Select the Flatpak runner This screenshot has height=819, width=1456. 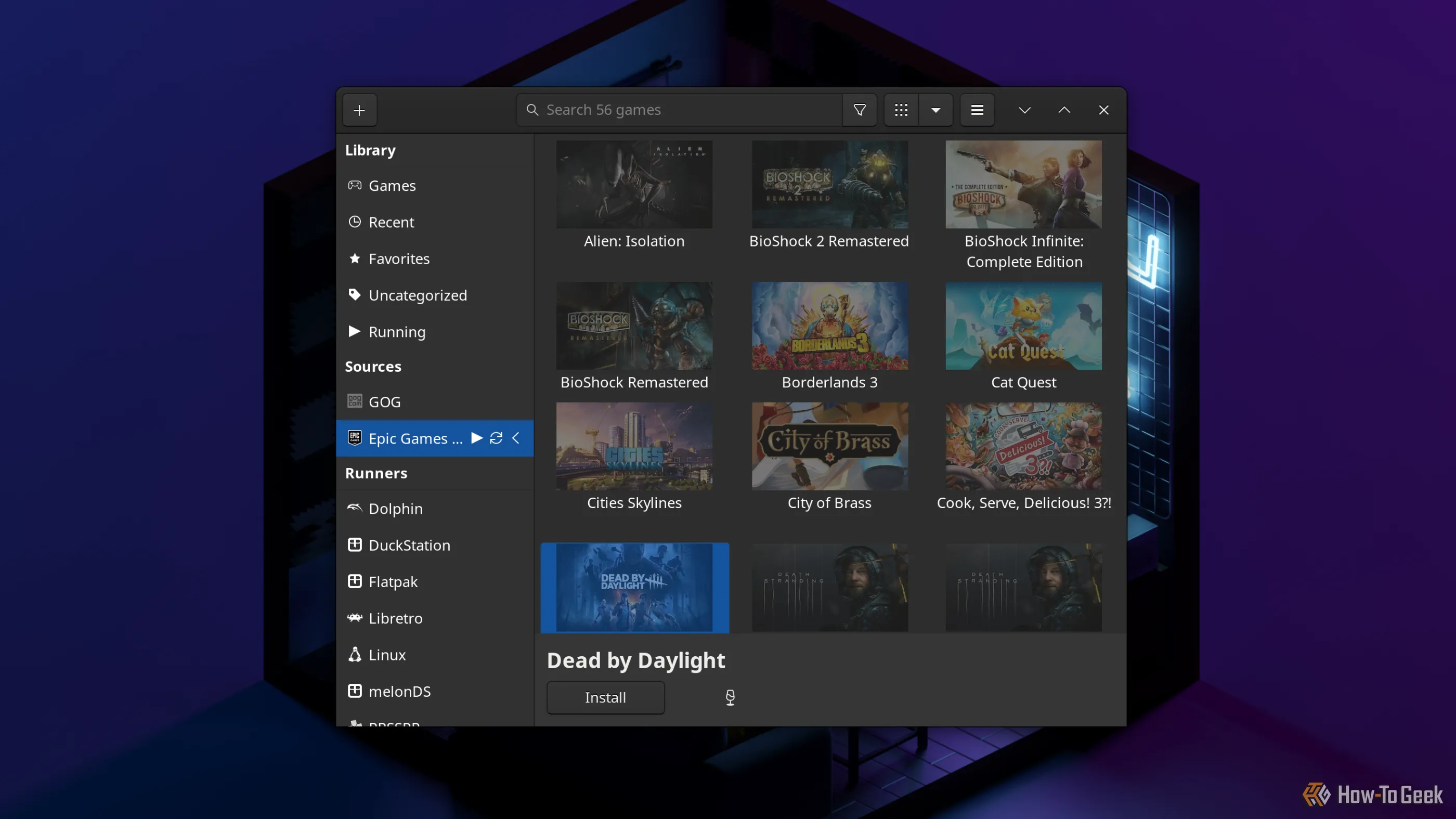435,581
